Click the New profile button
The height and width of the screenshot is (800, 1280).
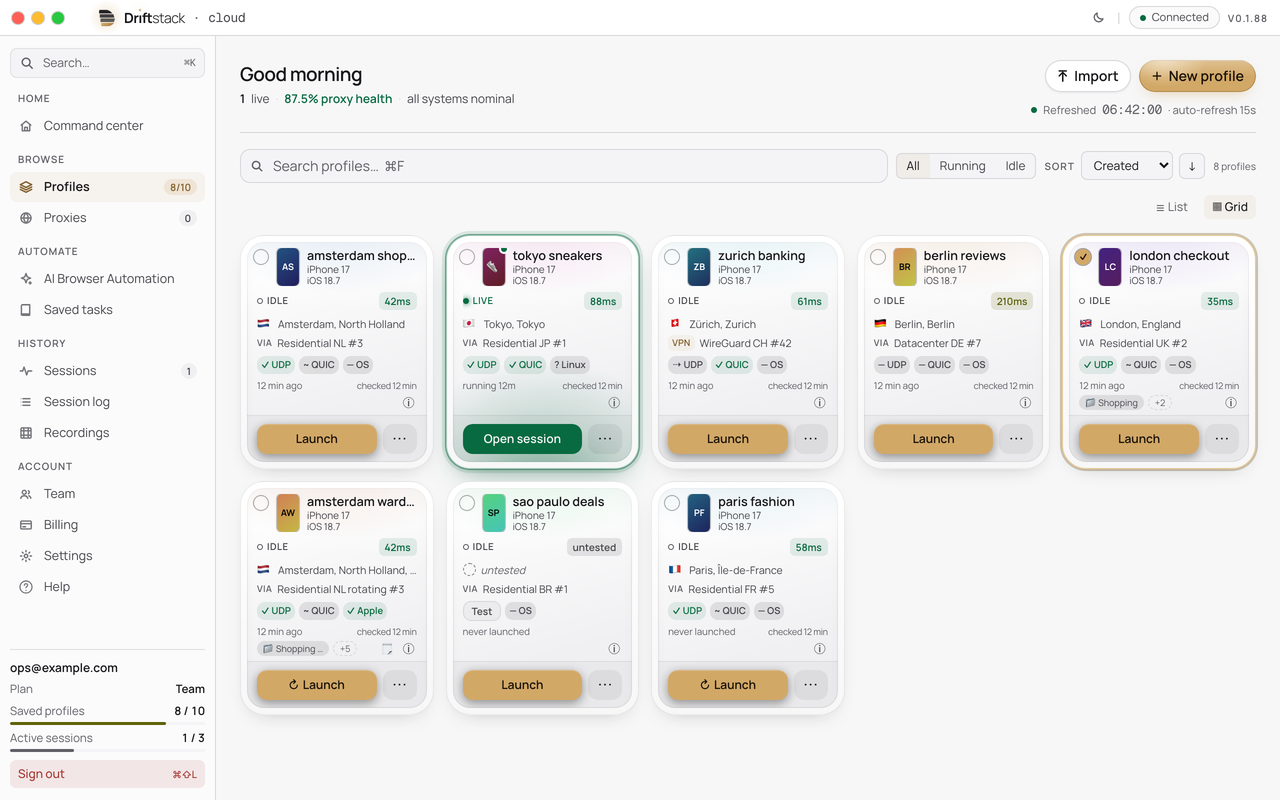1197,76
